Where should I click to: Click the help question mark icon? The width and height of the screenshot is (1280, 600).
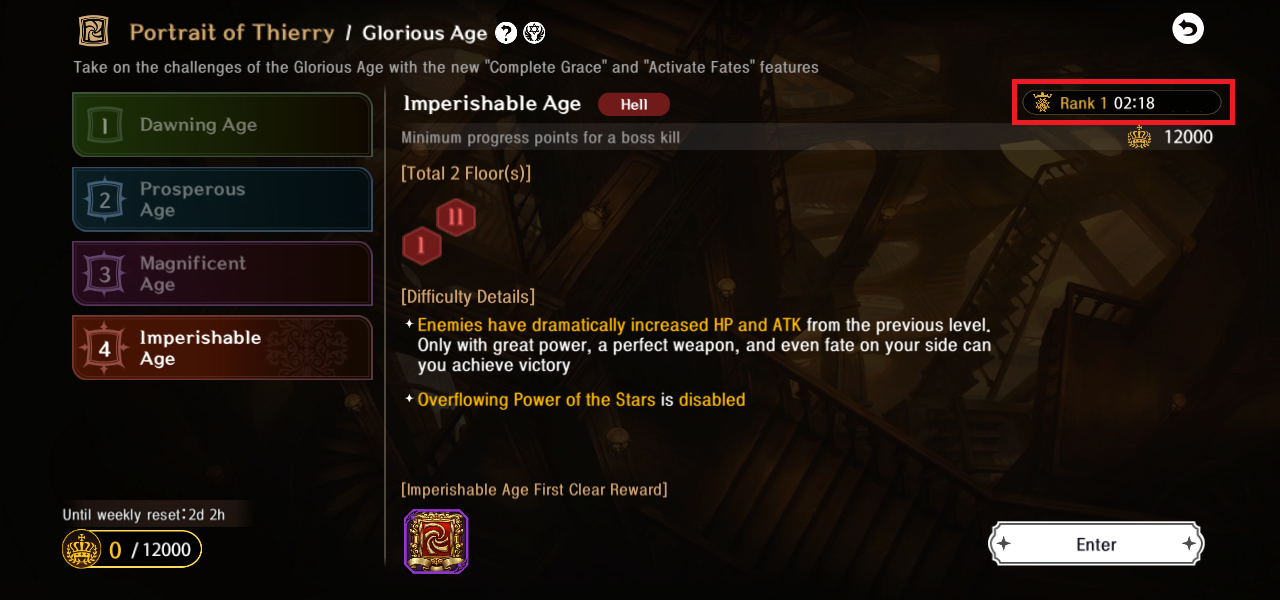pos(506,33)
